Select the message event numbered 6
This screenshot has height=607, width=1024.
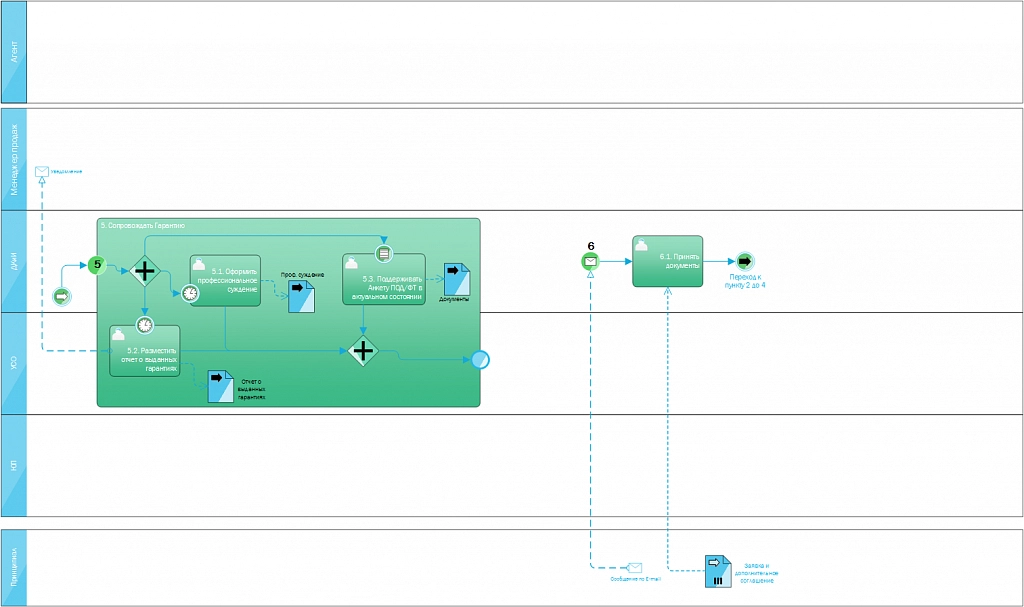tap(591, 262)
